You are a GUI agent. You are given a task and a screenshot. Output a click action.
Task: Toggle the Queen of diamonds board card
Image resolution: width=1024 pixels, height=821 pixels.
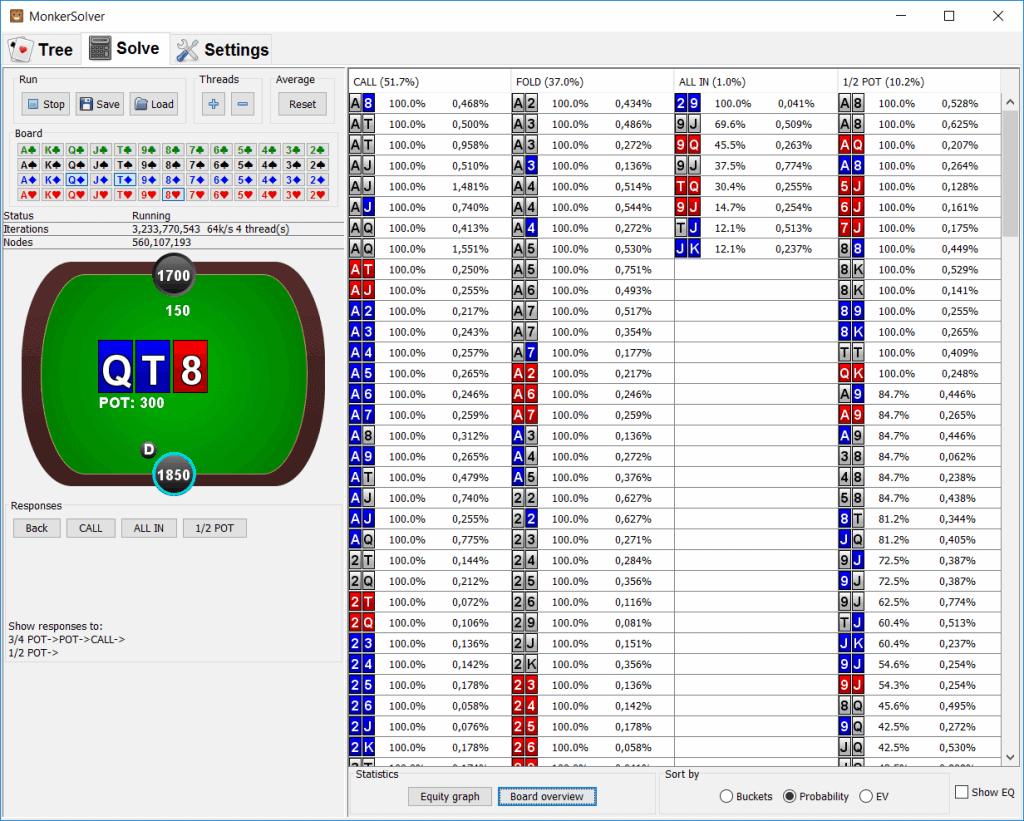pyautogui.click(x=75, y=180)
